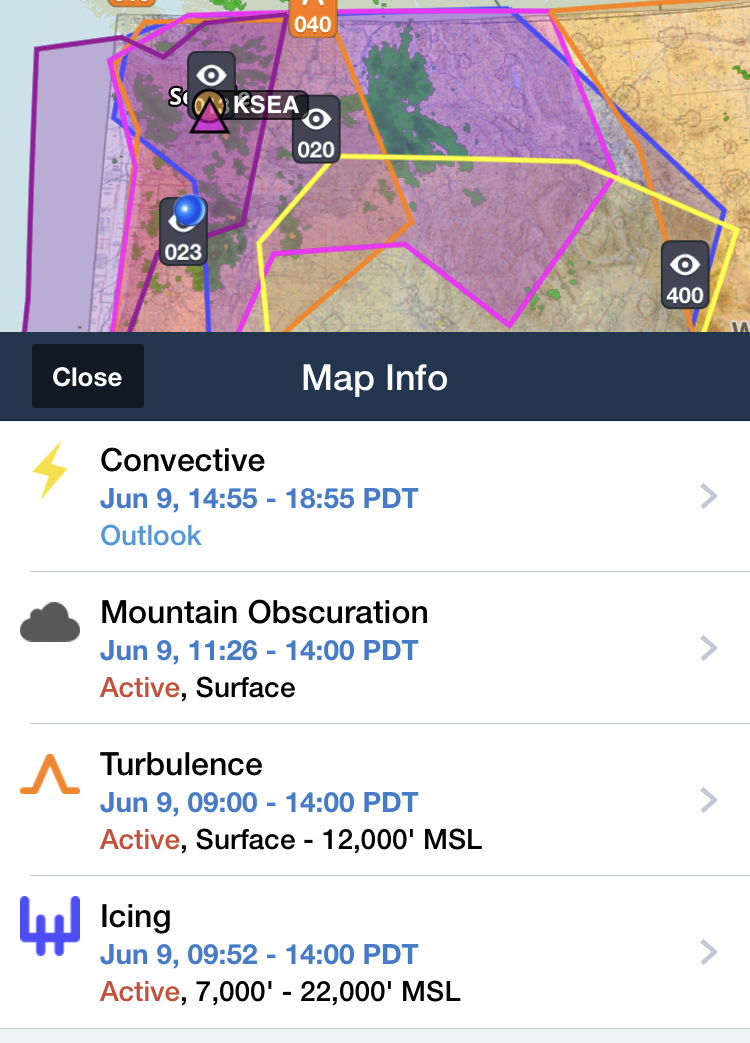Screen dimensions: 750x1043
Task: Select the blue pin marker on map
Action: click(x=189, y=211)
